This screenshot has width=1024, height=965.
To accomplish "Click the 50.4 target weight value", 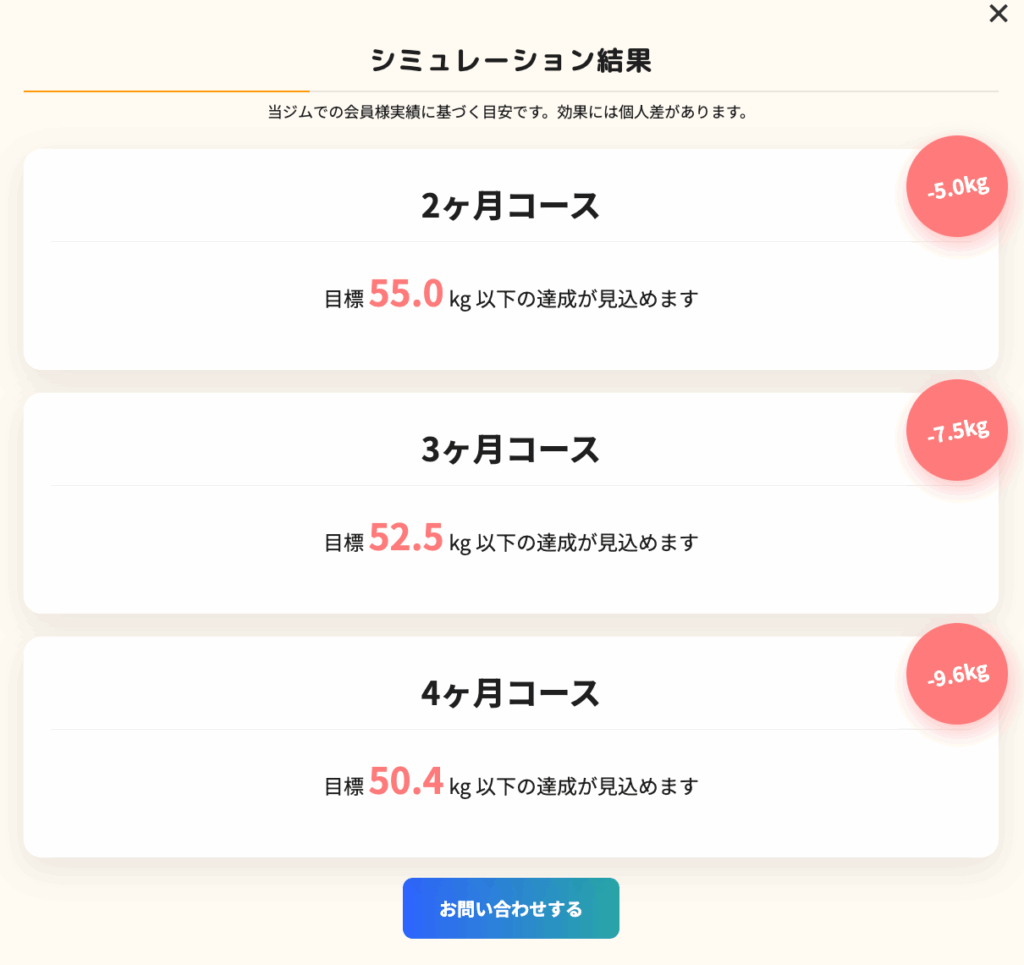I will tap(407, 781).
